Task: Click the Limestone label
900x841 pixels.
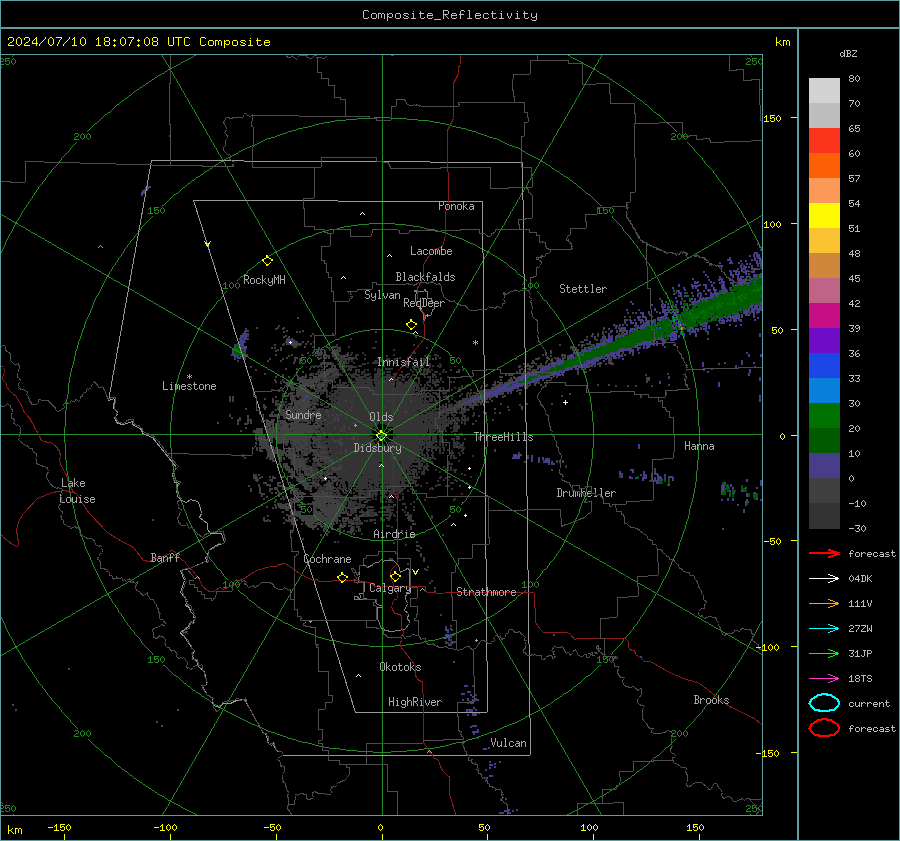Action: click(189, 386)
